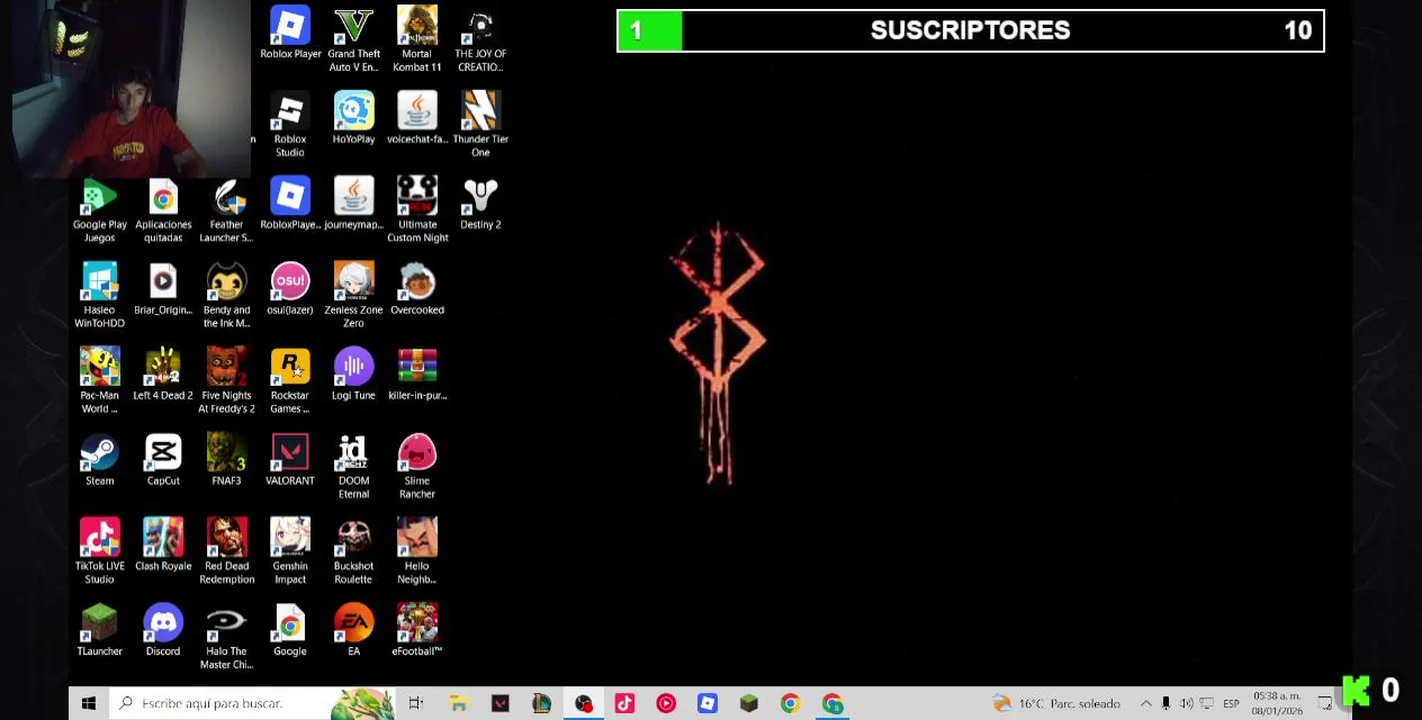Screen dimensions: 1422x720
Task: Launch the eFootball desktop shortcut
Action: pos(417,631)
